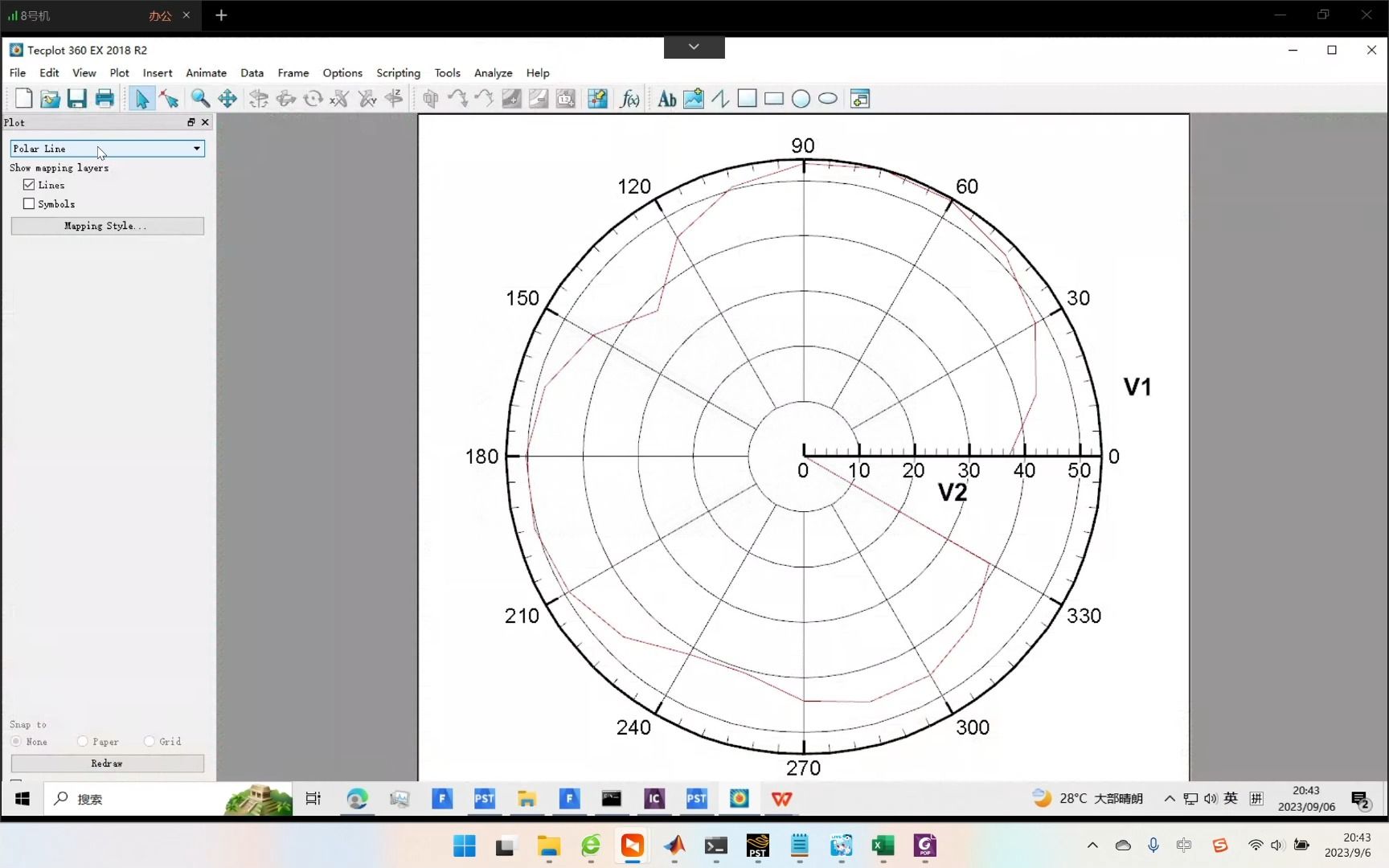Click the probe tool icon
The image size is (1389, 868).
click(597, 99)
